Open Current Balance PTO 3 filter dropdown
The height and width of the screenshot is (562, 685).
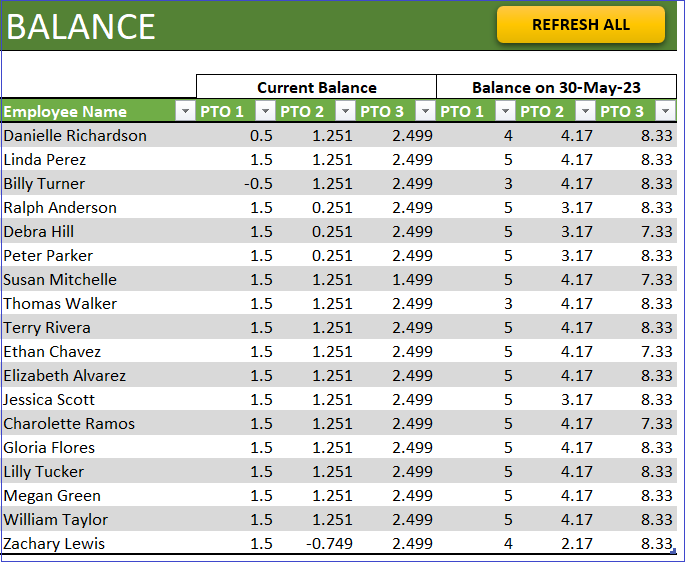pos(425,111)
